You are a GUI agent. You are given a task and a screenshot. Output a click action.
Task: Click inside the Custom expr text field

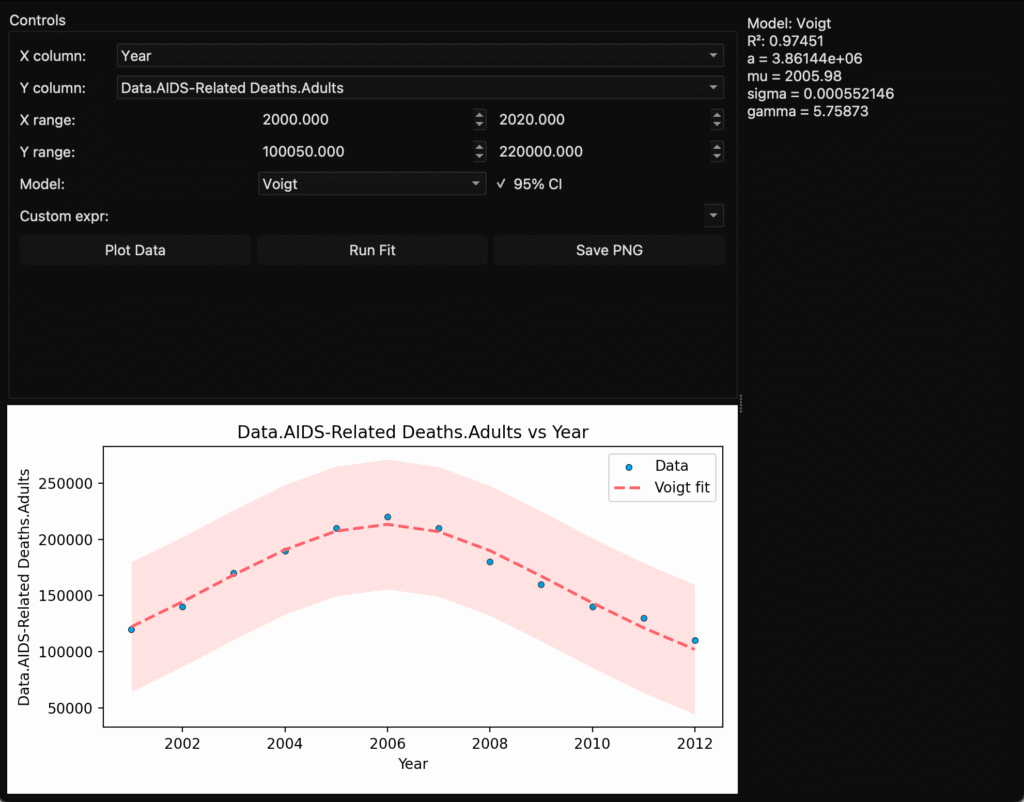(x=410, y=216)
